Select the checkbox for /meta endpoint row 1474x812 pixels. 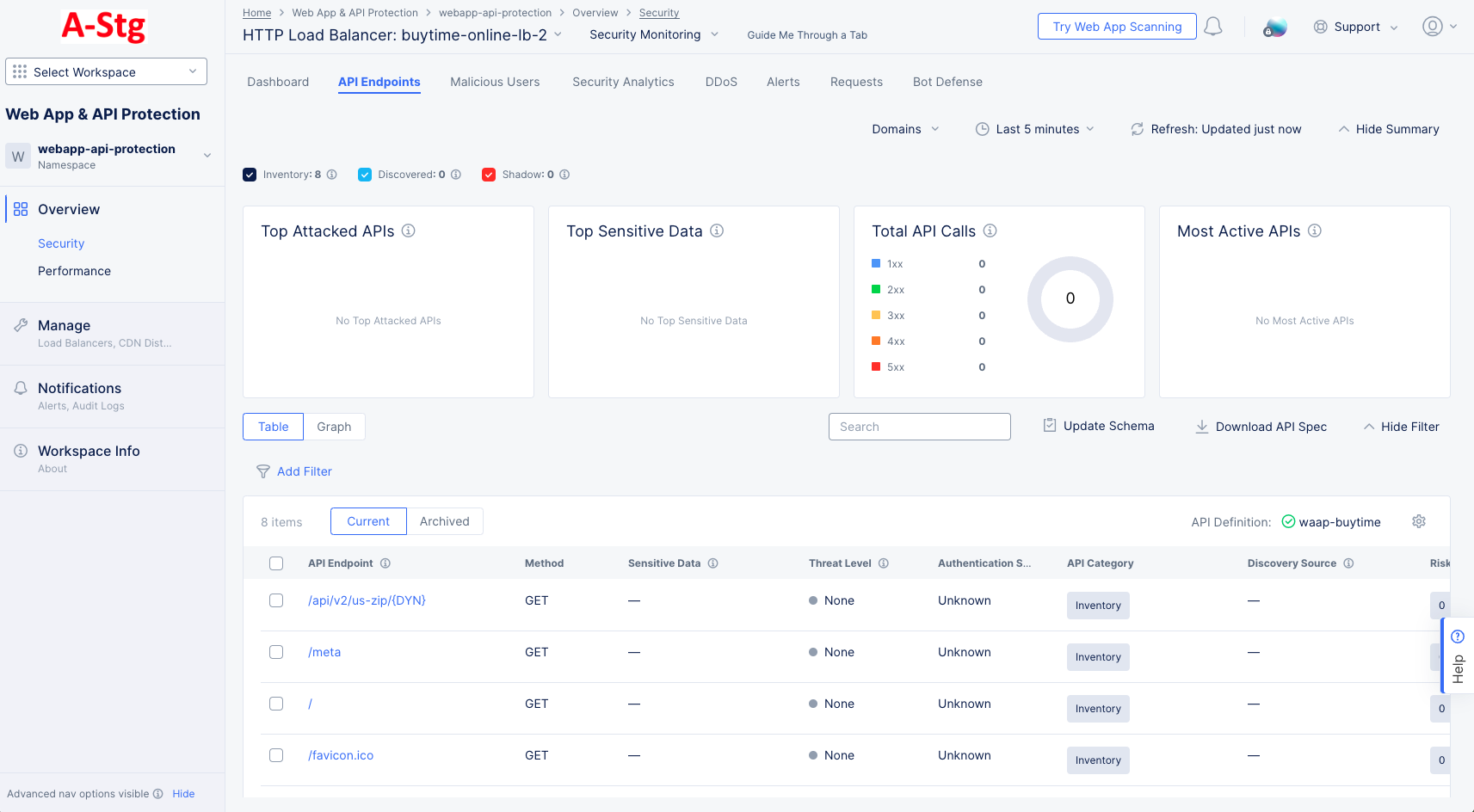pos(276,652)
